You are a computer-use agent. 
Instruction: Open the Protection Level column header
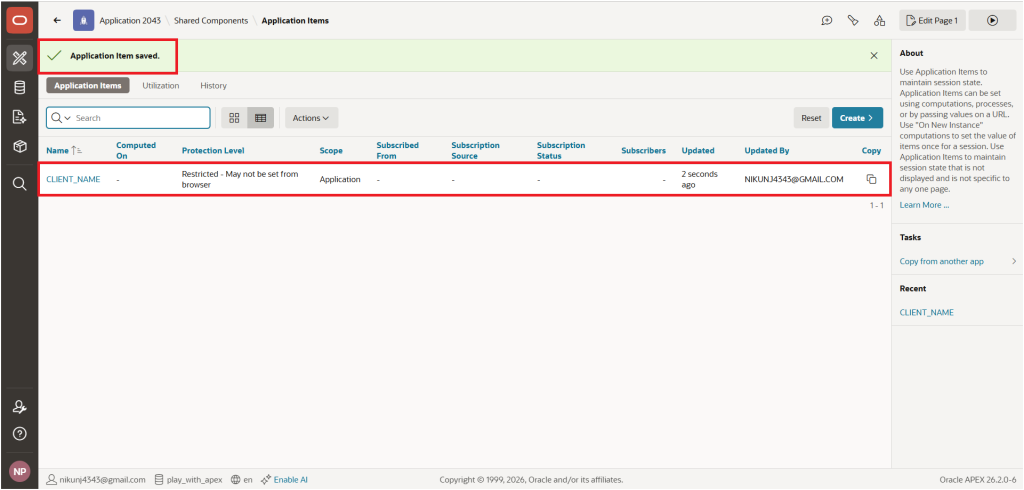(x=213, y=150)
